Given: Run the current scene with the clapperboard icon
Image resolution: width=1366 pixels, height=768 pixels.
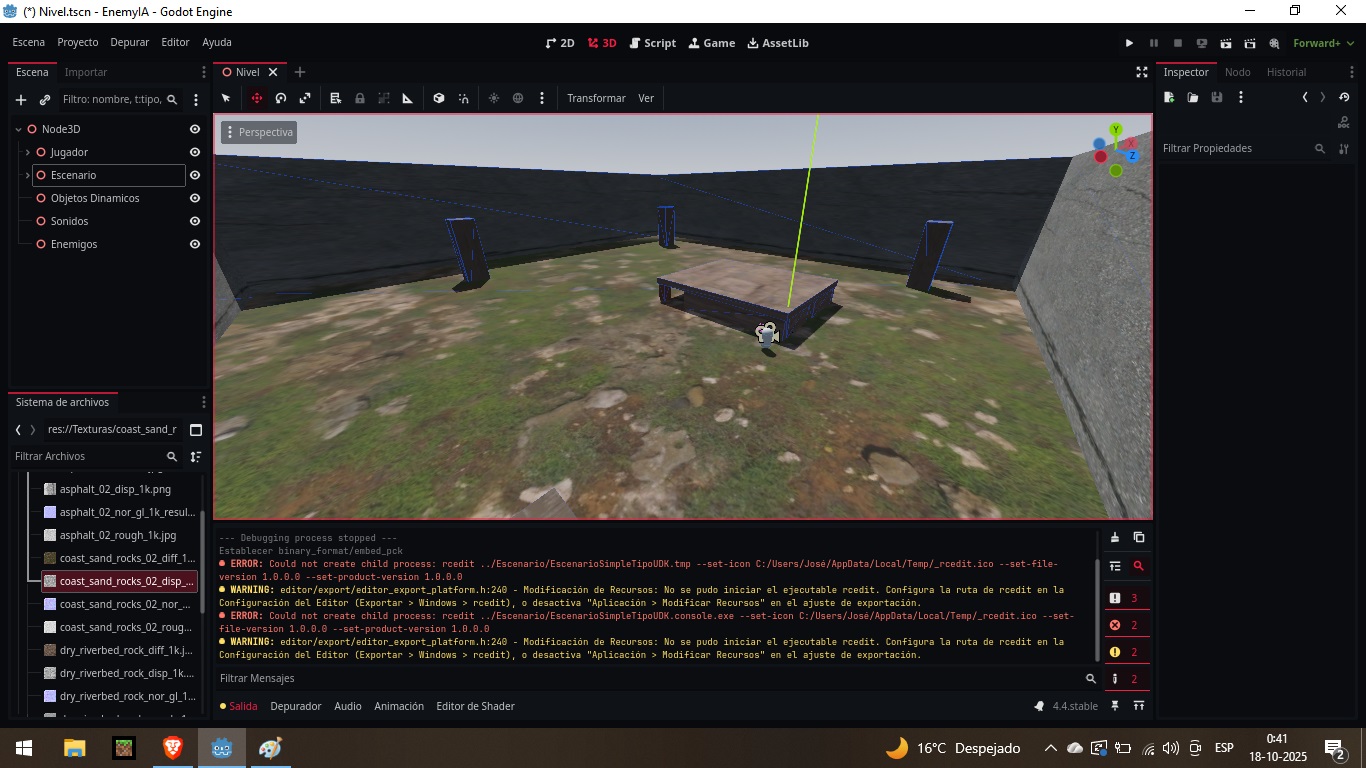Looking at the screenshot, I should click(1226, 43).
